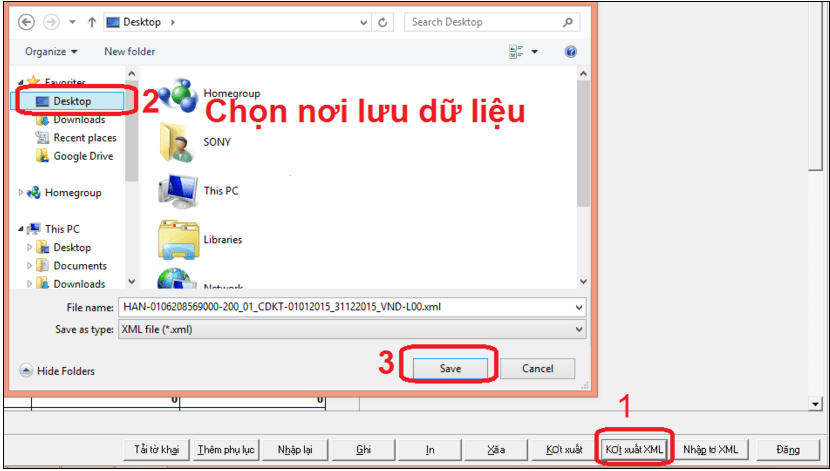Go back with the Back arrow

[26, 22]
